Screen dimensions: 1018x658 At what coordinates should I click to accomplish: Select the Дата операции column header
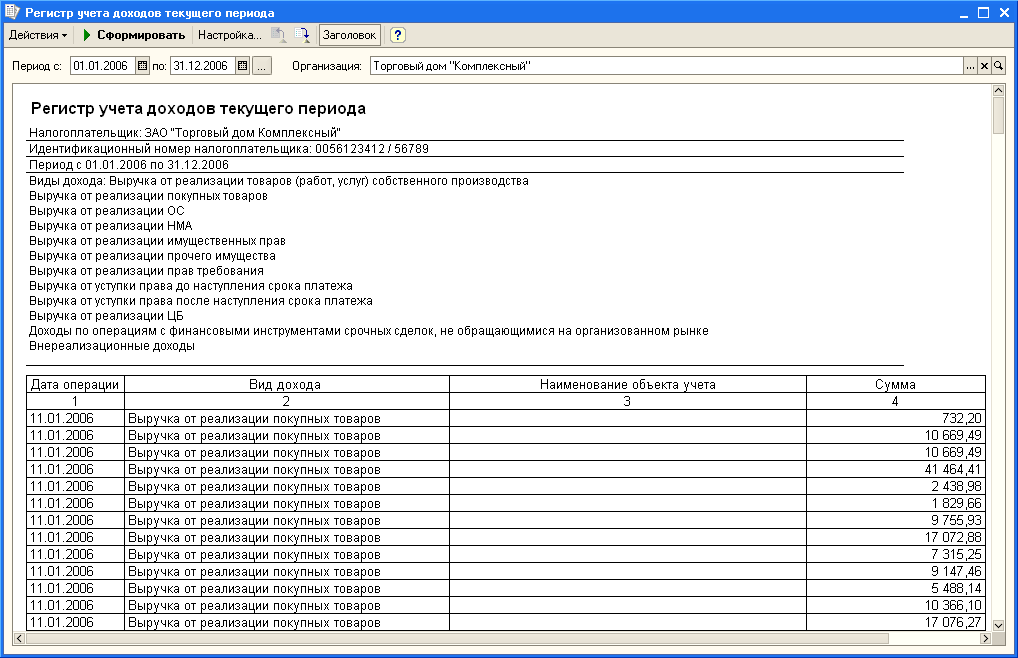pyautogui.click(x=75, y=384)
